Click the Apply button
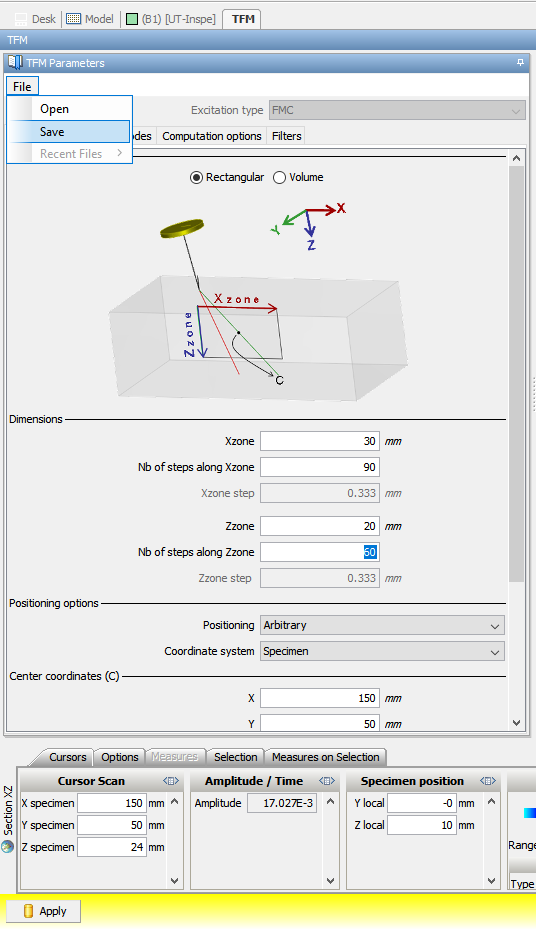 44,911
